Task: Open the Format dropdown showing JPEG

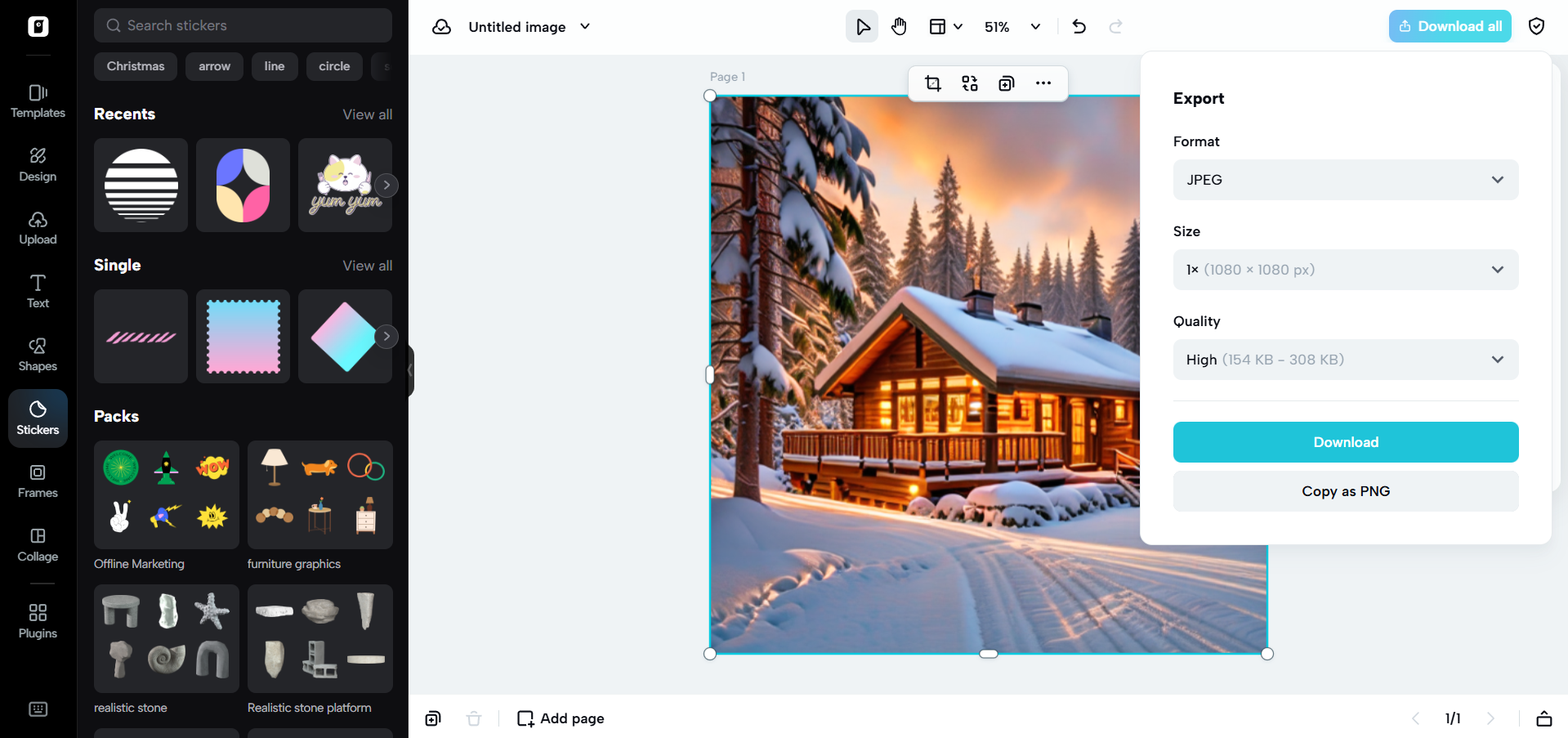Action: click(1345, 179)
